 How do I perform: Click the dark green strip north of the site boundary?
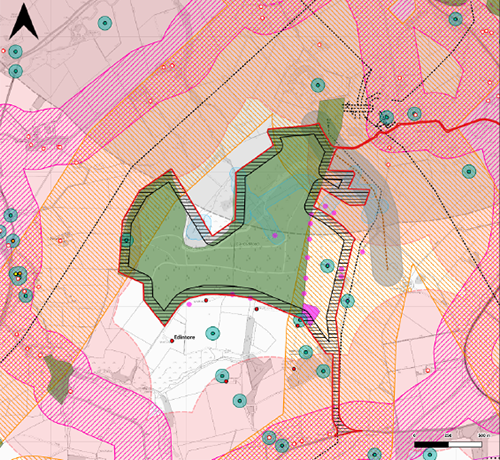pyautogui.click(x=331, y=120)
